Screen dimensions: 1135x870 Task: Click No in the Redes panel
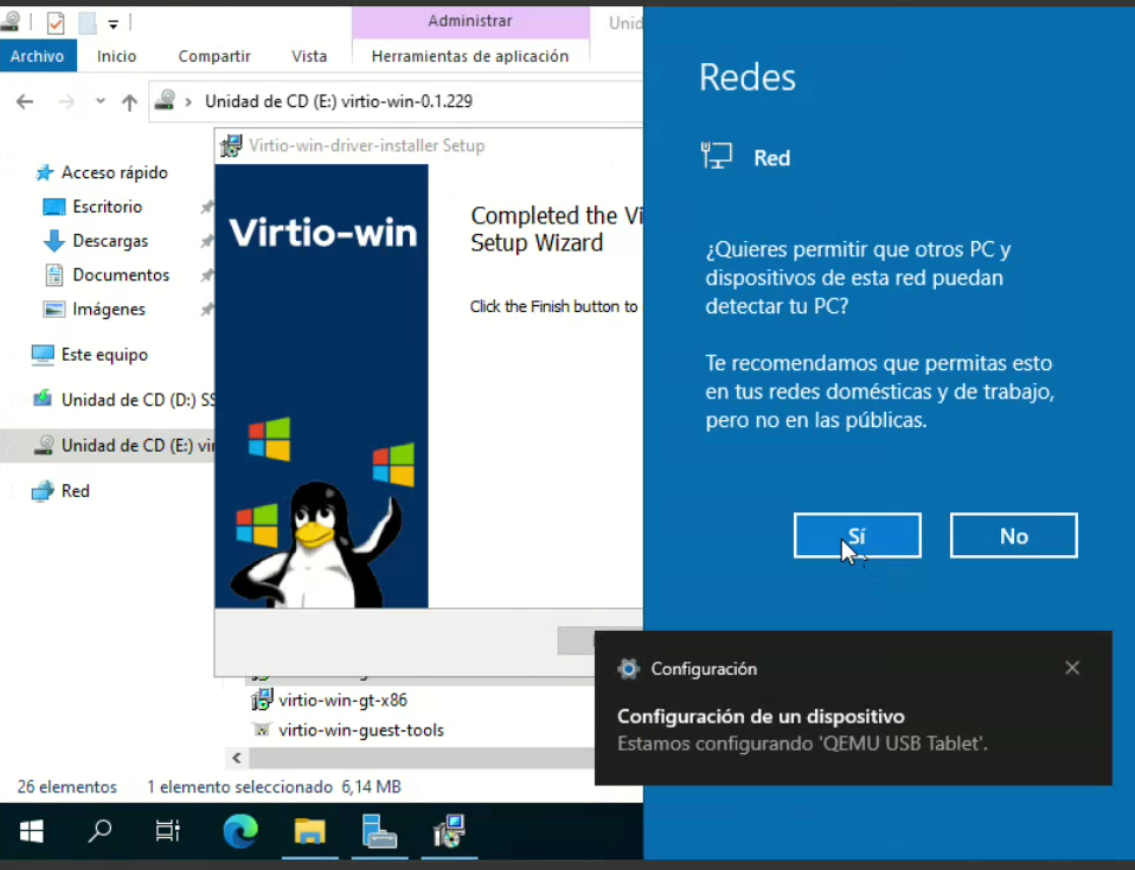pyautogui.click(x=1013, y=536)
